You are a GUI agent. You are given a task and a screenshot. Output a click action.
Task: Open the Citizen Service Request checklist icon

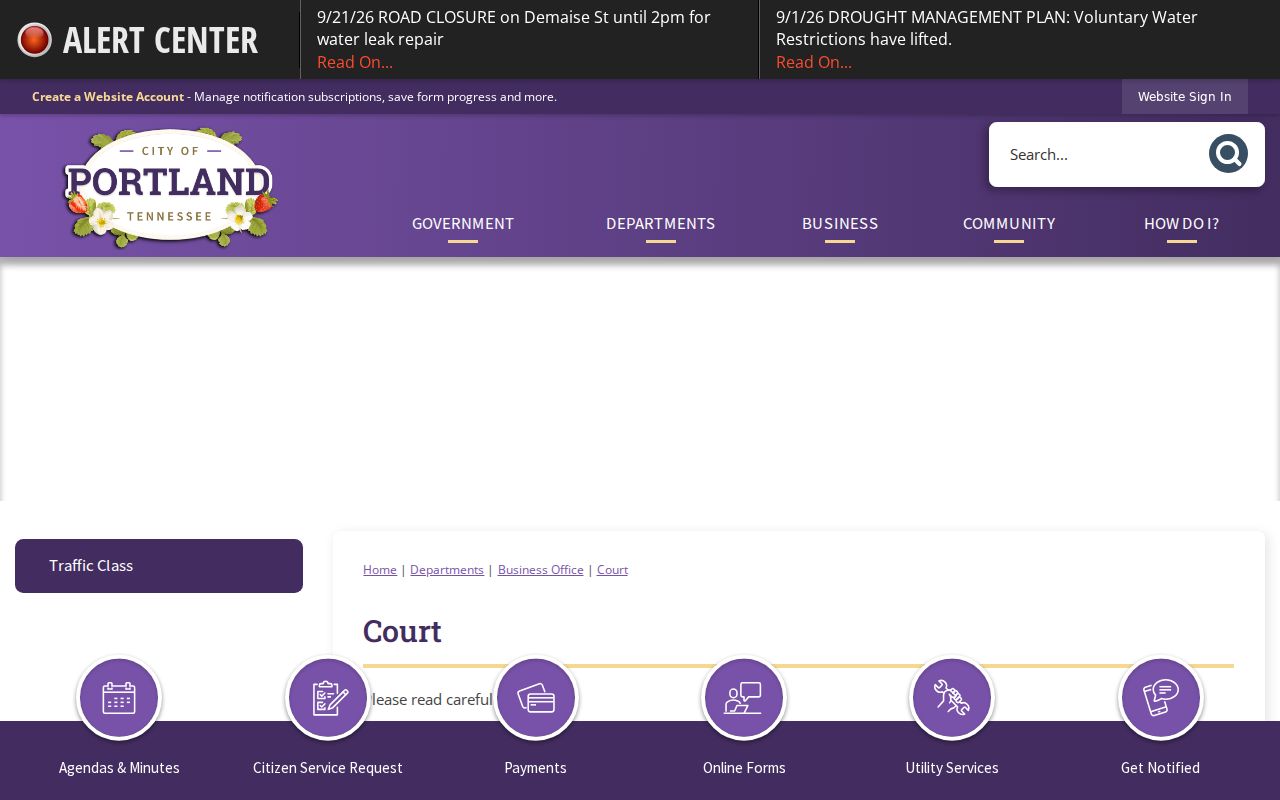pyautogui.click(x=328, y=697)
